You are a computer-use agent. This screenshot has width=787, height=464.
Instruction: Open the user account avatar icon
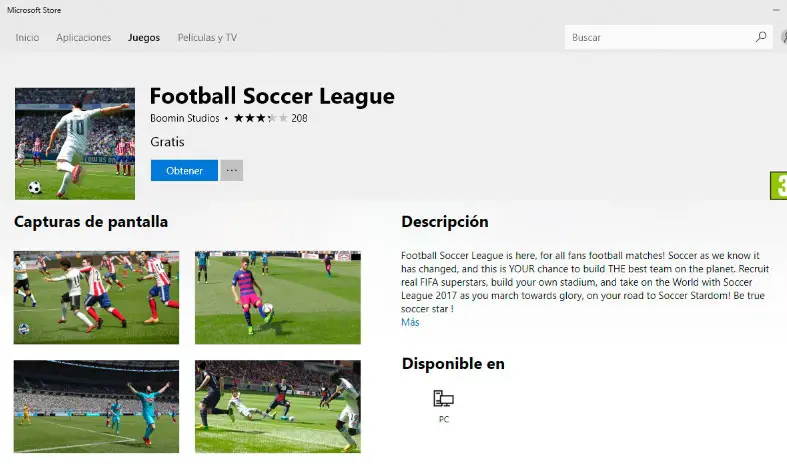[784, 37]
